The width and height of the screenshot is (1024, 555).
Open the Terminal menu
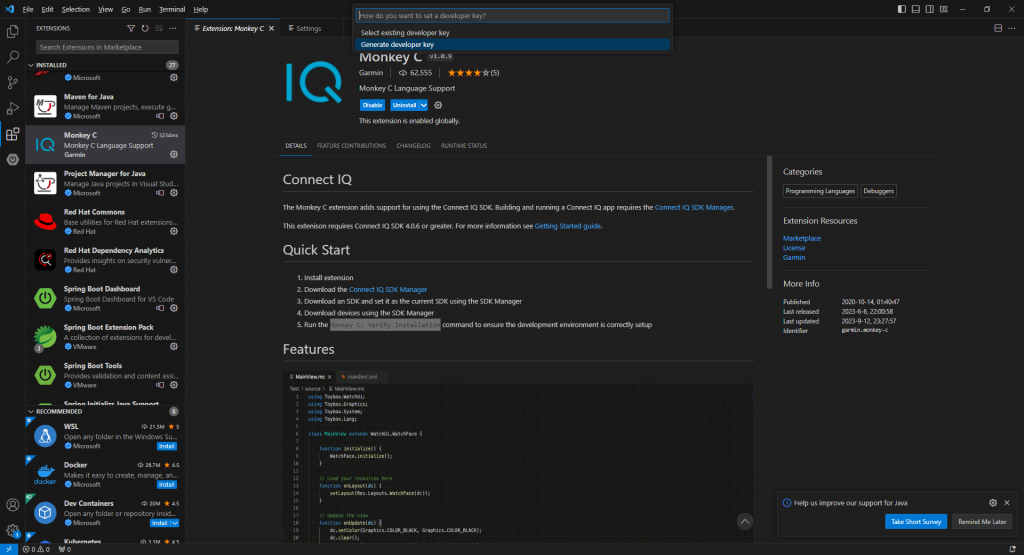tap(172, 9)
